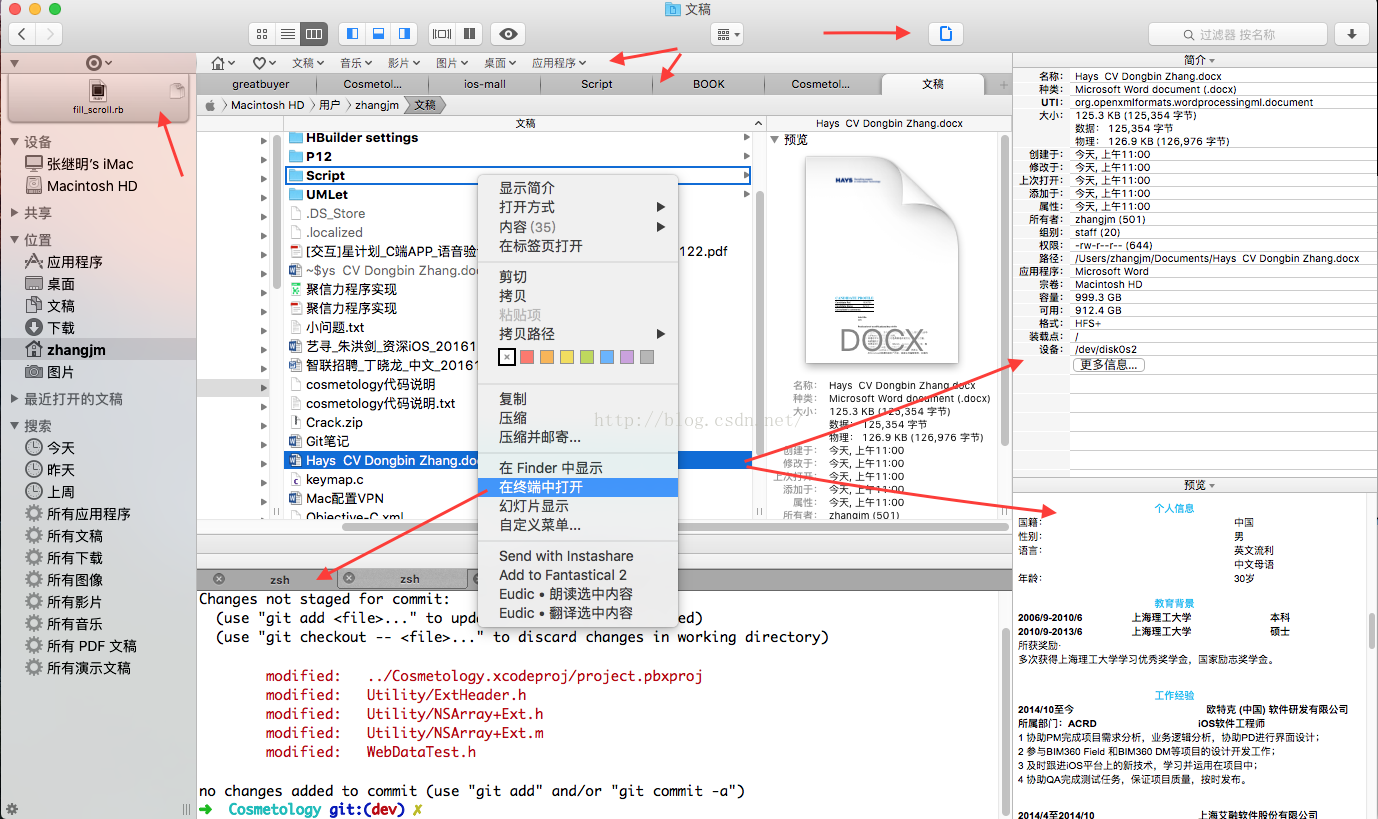The height and width of the screenshot is (819, 1378).
Task: Pick the purple label color swatch
Action: click(627, 357)
